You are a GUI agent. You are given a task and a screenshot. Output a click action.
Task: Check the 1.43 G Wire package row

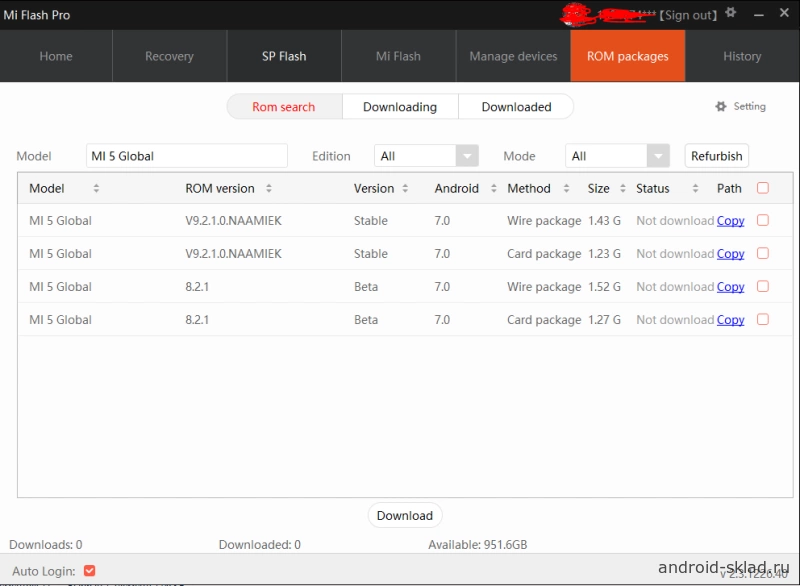pos(763,220)
